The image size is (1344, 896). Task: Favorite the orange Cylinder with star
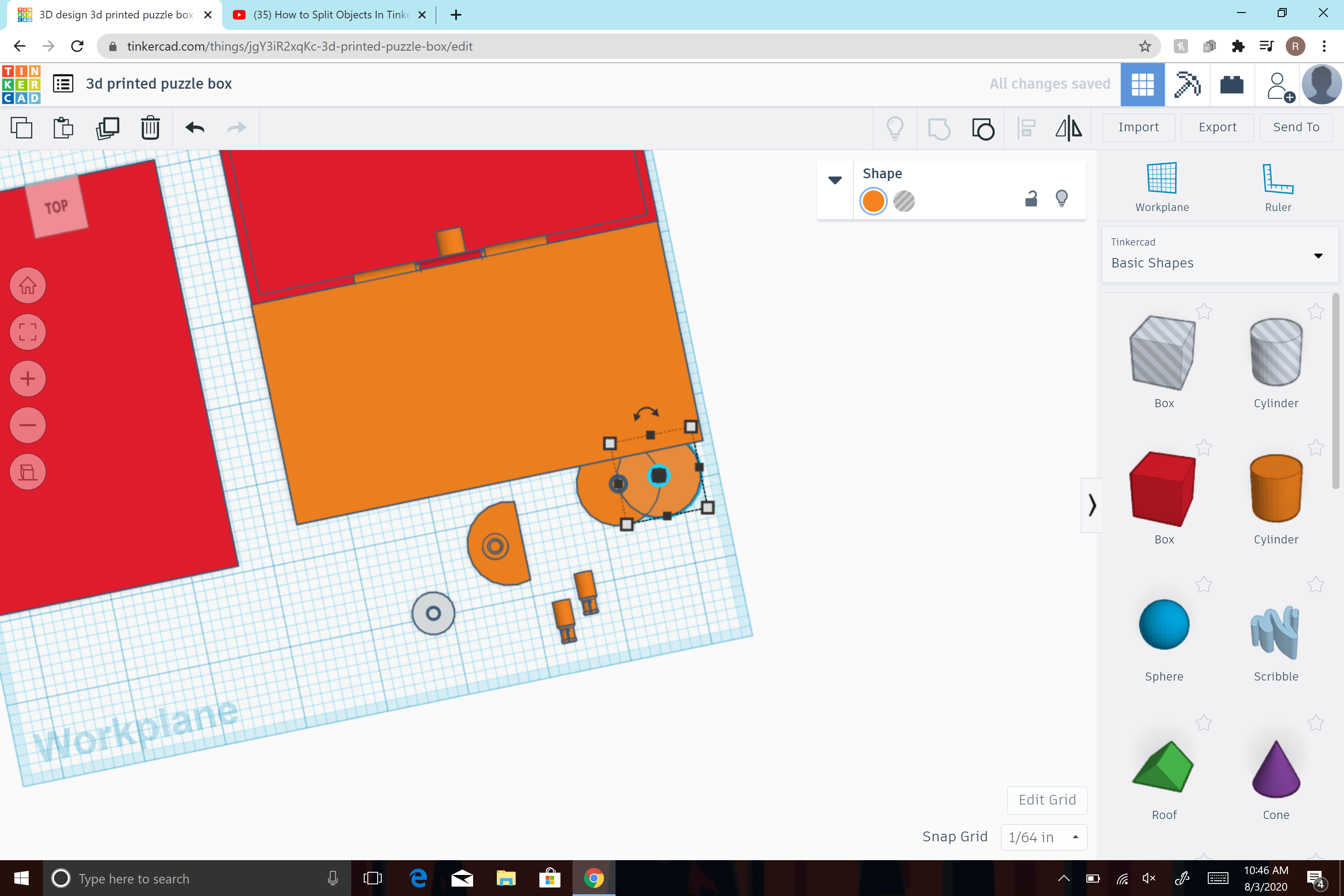1315,447
